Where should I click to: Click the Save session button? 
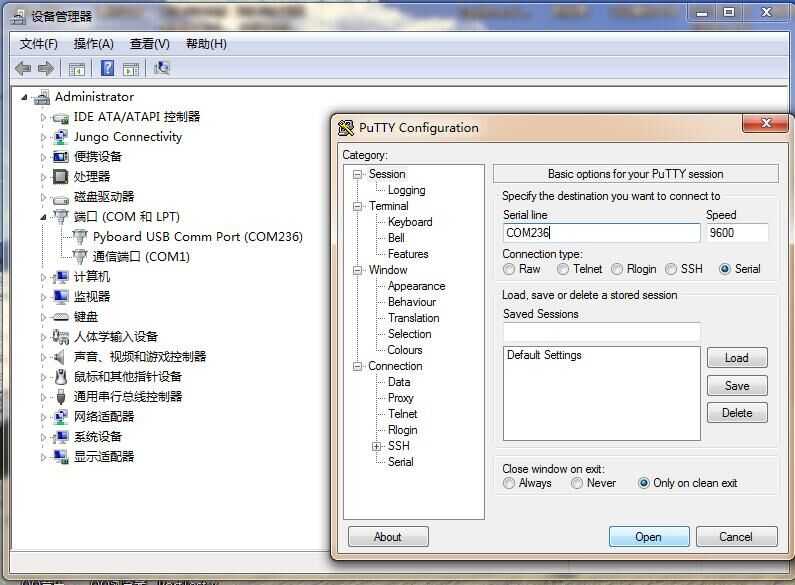coord(737,386)
